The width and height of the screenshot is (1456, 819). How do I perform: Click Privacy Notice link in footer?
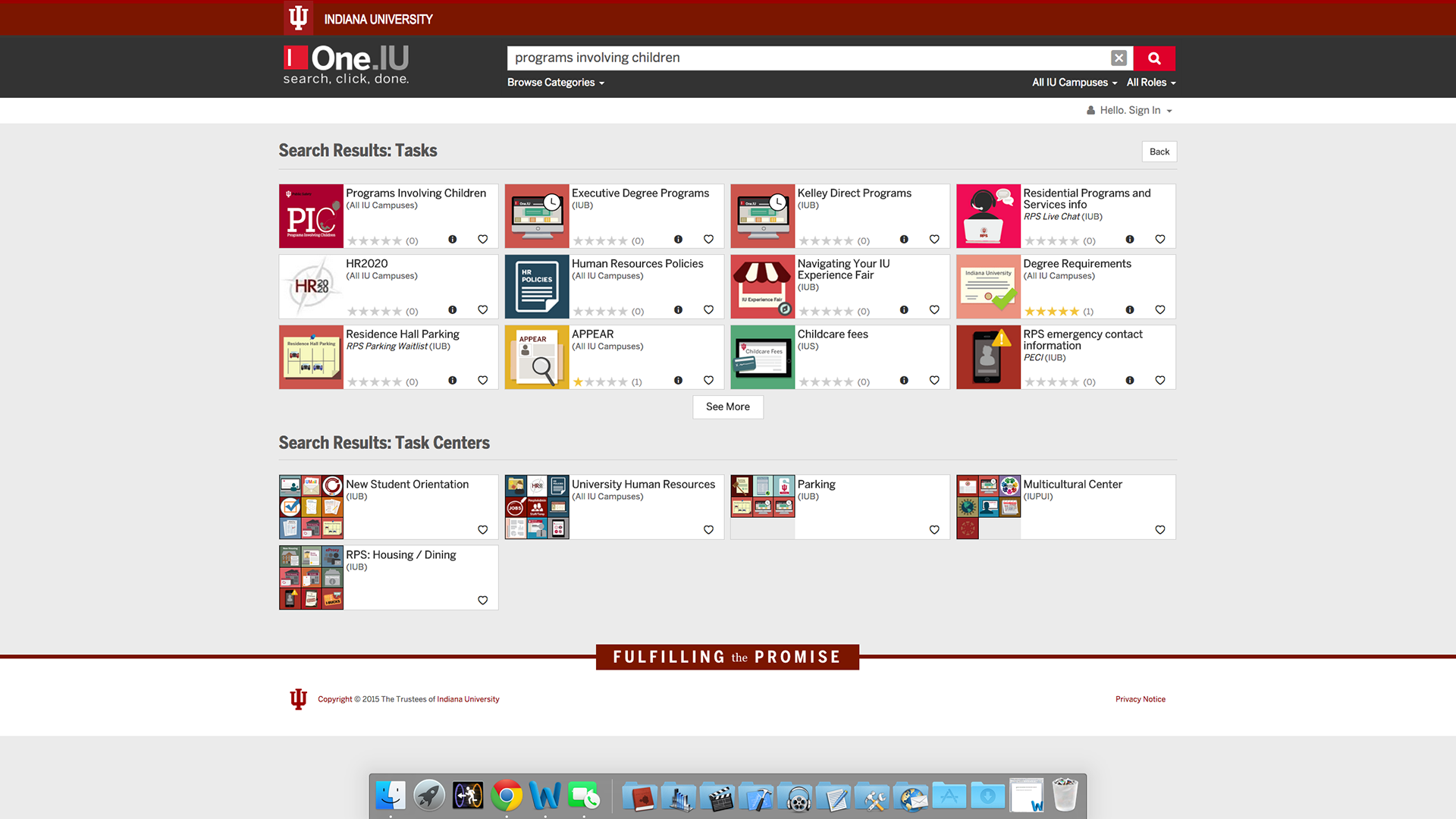click(x=1140, y=699)
